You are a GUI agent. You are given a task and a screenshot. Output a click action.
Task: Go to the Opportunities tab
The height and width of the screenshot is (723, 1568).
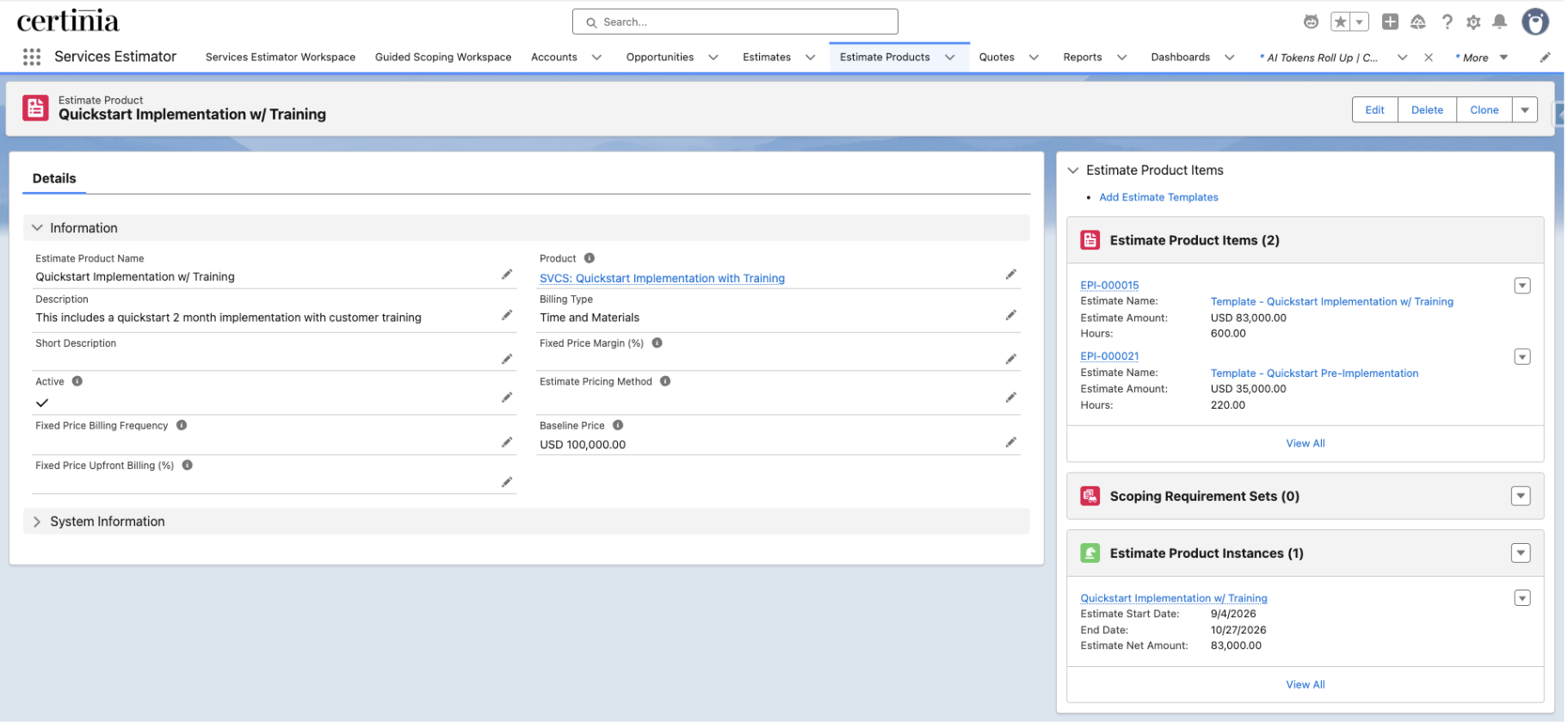660,58
